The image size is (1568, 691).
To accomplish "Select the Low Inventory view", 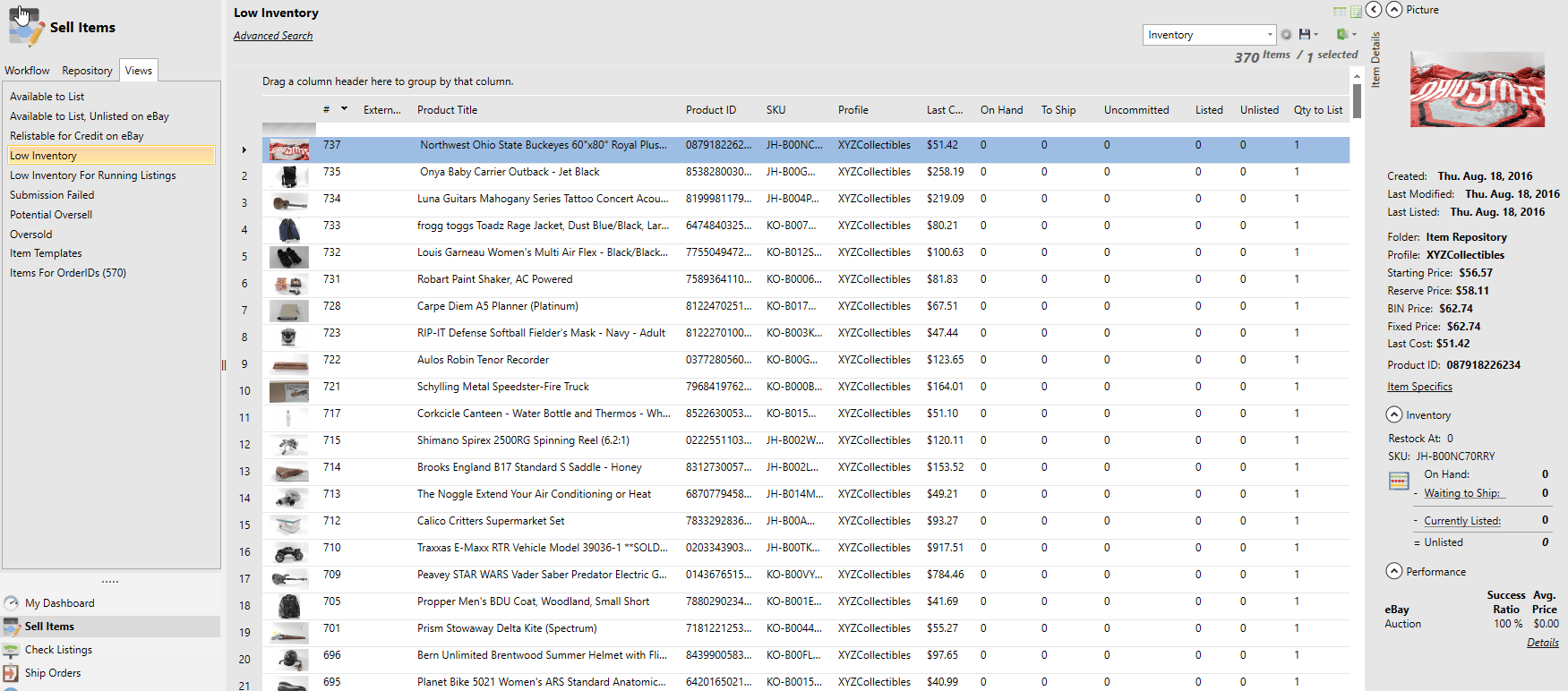I will [x=111, y=155].
